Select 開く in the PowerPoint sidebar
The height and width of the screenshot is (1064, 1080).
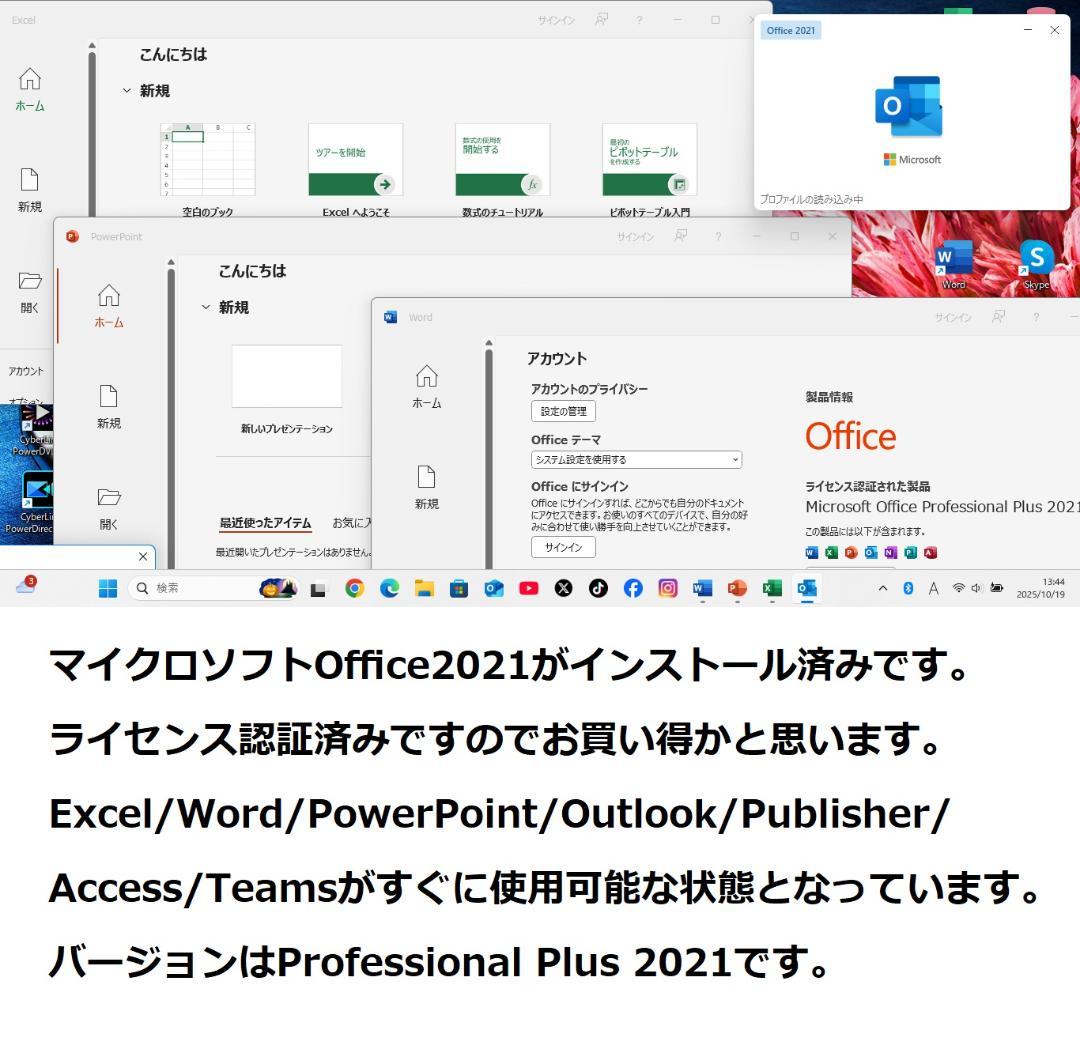[x=109, y=508]
